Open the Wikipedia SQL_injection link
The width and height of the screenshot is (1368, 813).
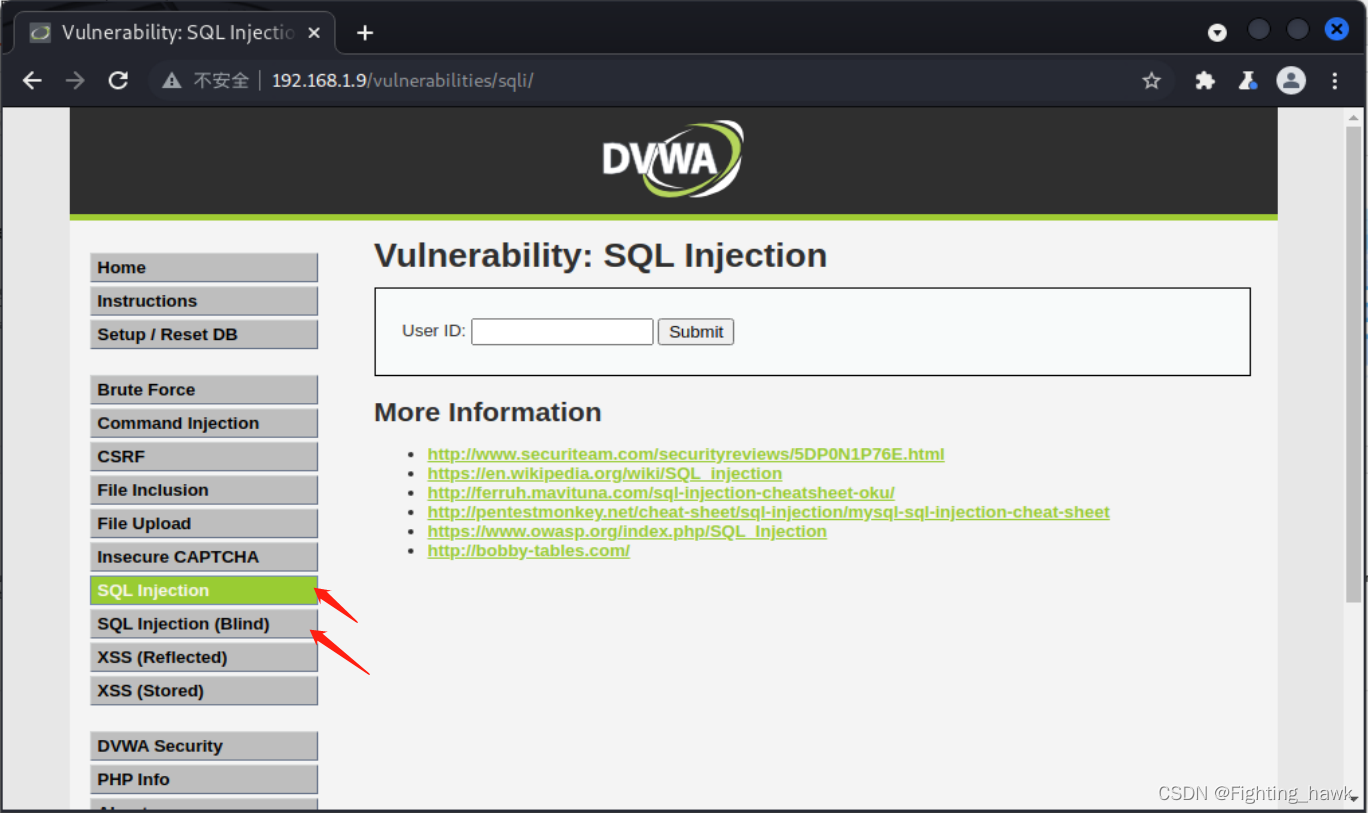click(604, 474)
